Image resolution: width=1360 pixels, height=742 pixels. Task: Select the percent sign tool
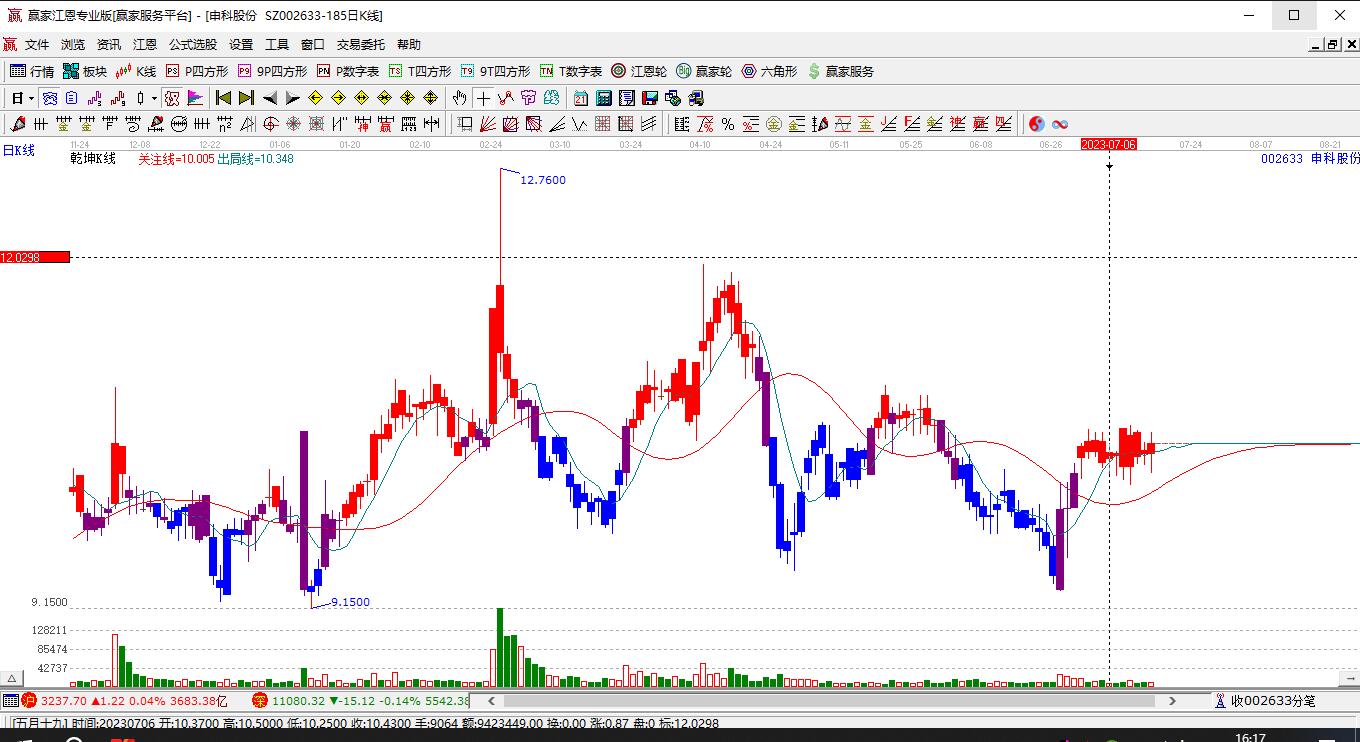pos(728,124)
